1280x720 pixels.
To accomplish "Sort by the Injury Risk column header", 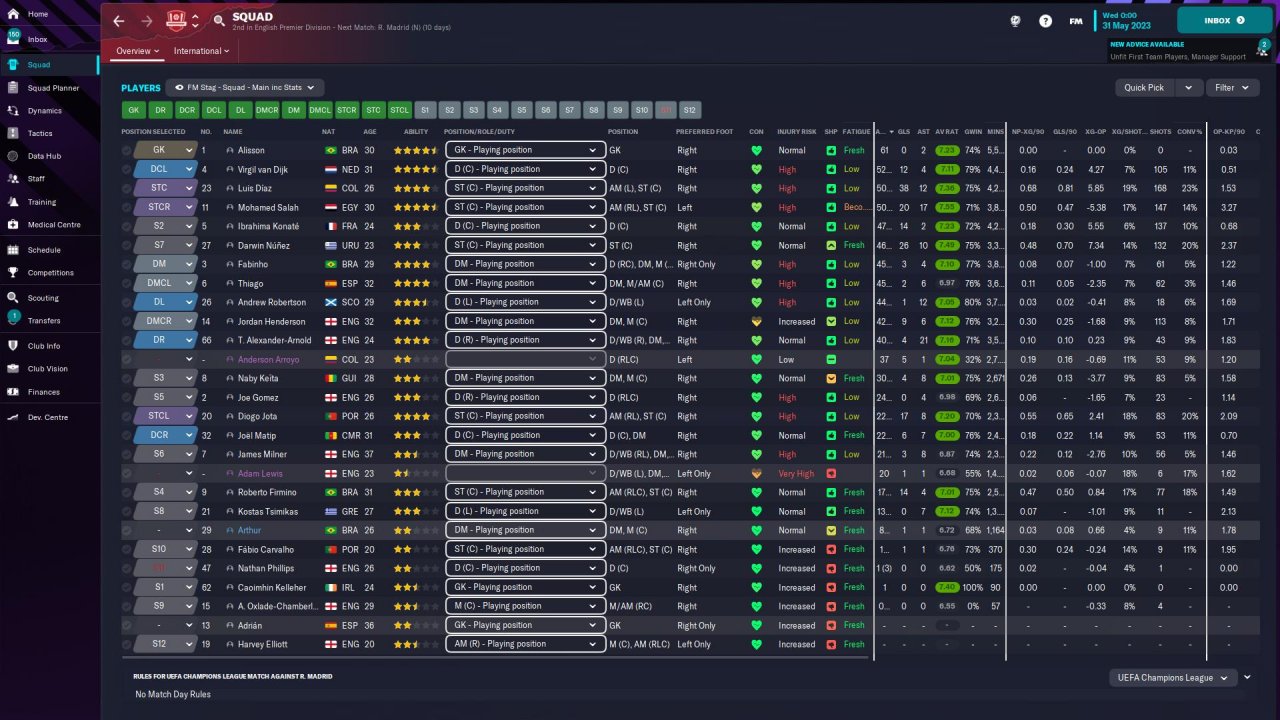I will coord(796,132).
